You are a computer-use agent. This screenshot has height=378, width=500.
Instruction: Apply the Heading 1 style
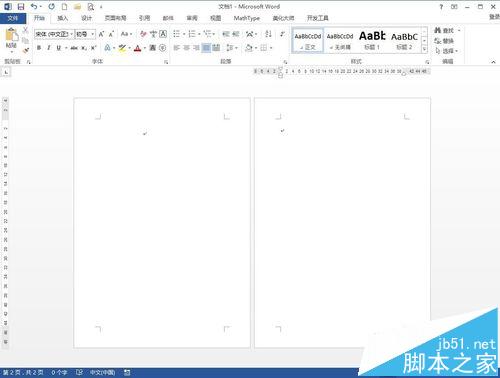[x=372, y=40]
